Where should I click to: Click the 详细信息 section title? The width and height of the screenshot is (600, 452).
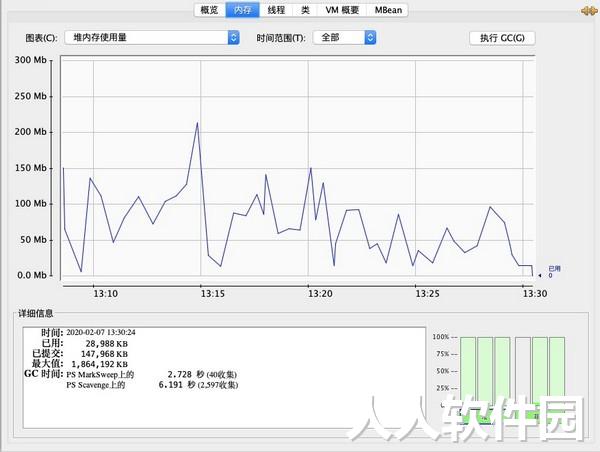click(36, 313)
